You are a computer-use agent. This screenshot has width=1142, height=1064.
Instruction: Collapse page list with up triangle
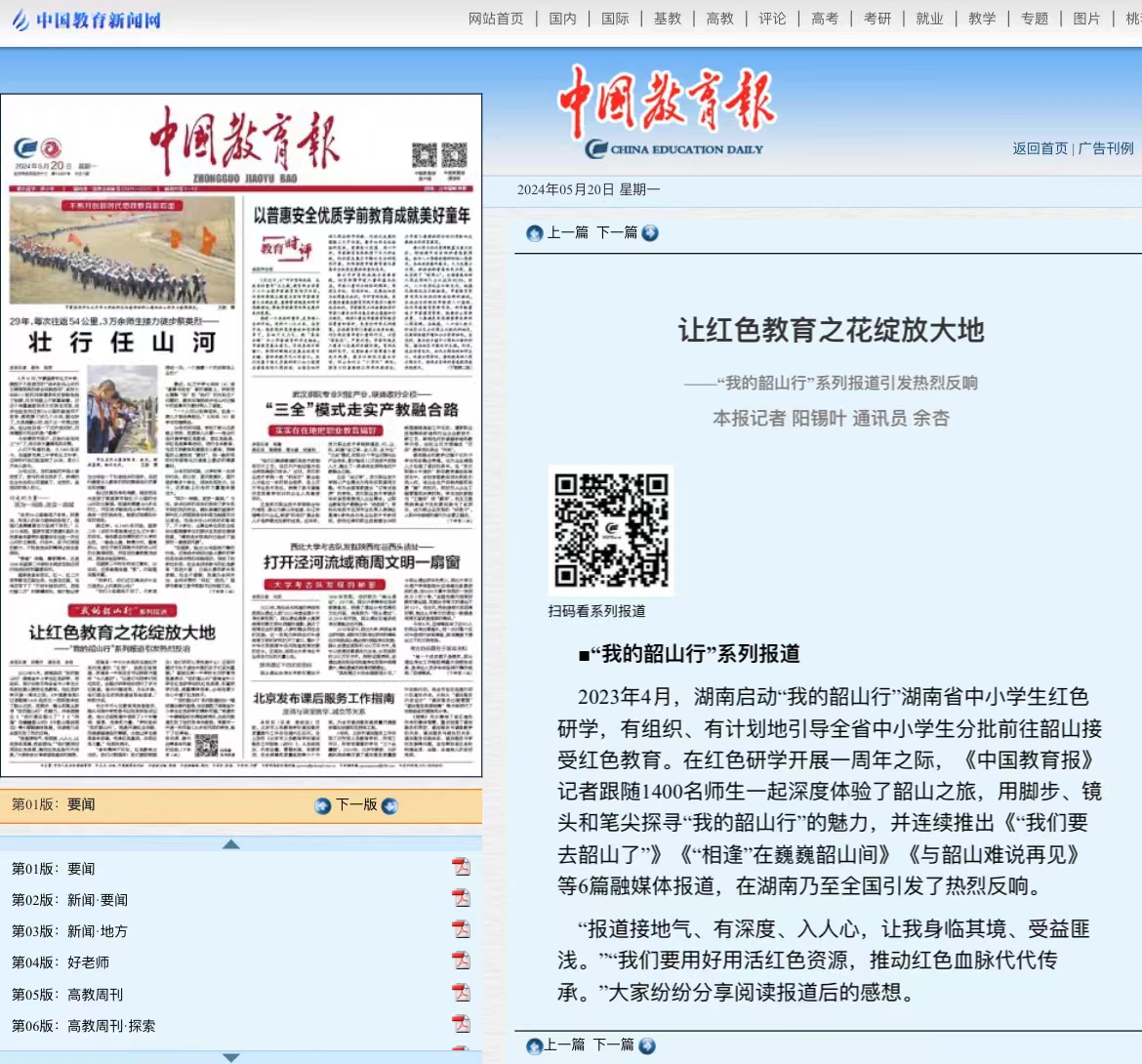(x=231, y=844)
